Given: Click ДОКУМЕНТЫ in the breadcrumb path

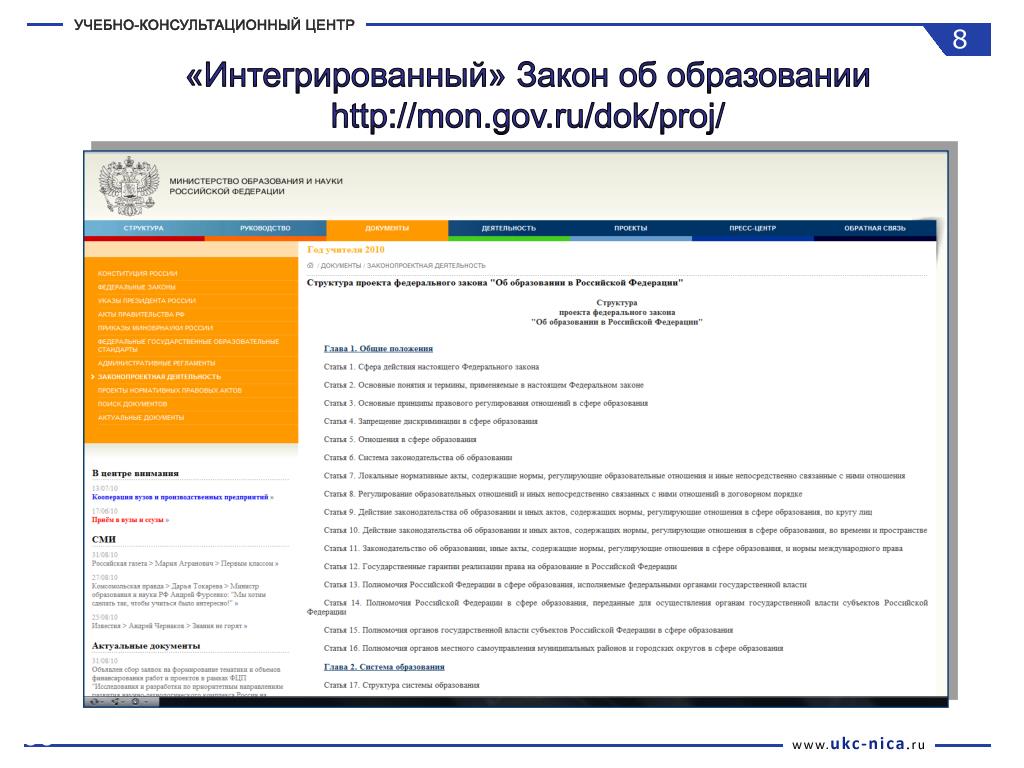Looking at the screenshot, I should click(x=341, y=266).
